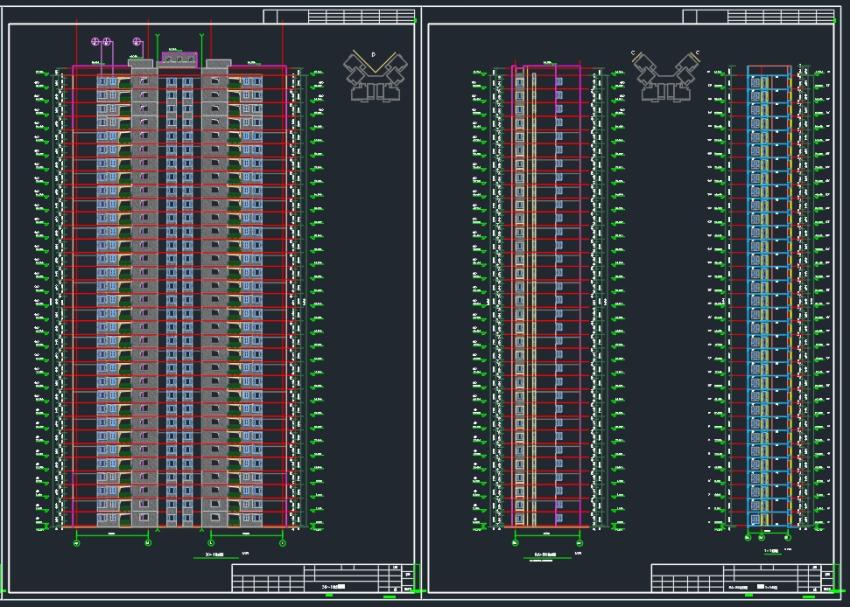Image resolution: width=850 pixels, height=607 pixels.
Task: Click the revision table at top of left sheet
Action: [338, 16]
